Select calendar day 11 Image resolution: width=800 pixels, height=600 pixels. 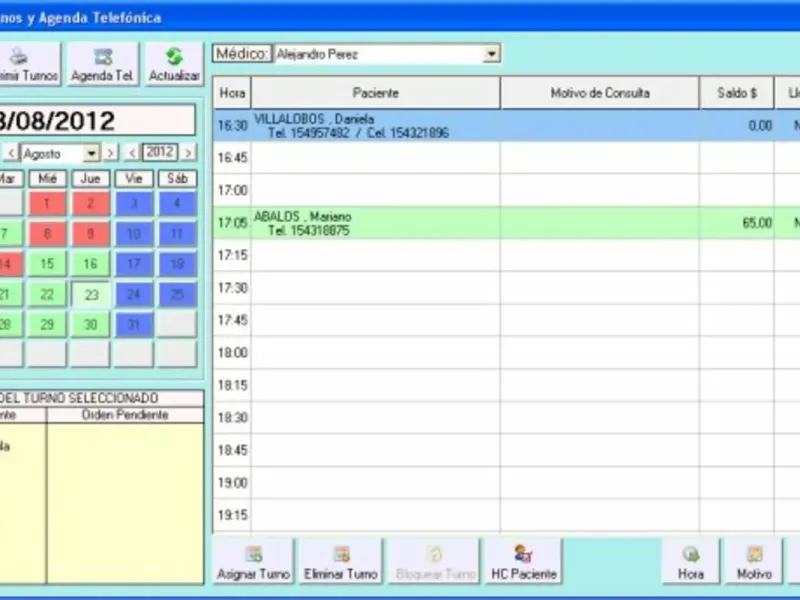(x=177, y=234)
